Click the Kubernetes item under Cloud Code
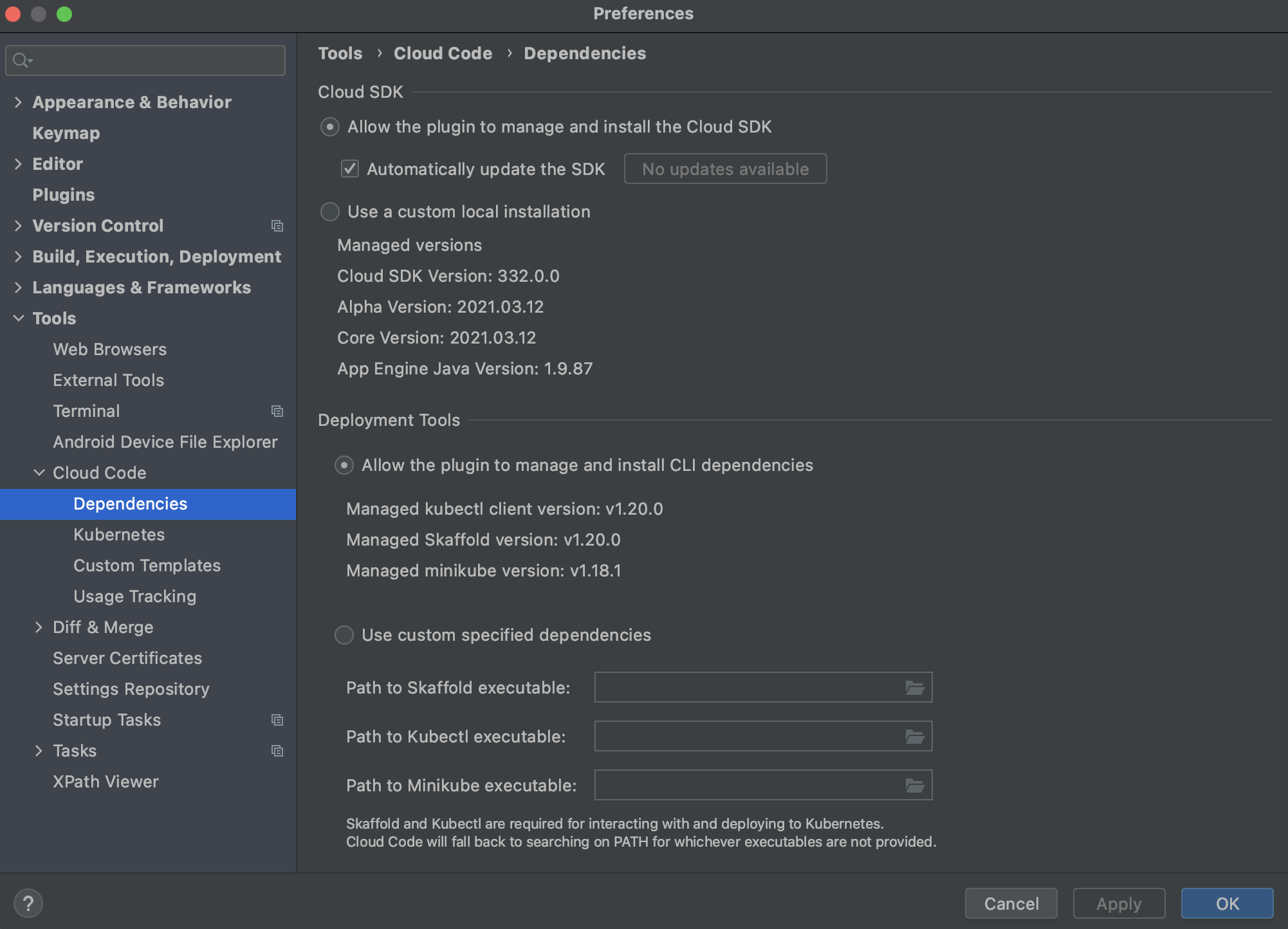 [120, 534]
